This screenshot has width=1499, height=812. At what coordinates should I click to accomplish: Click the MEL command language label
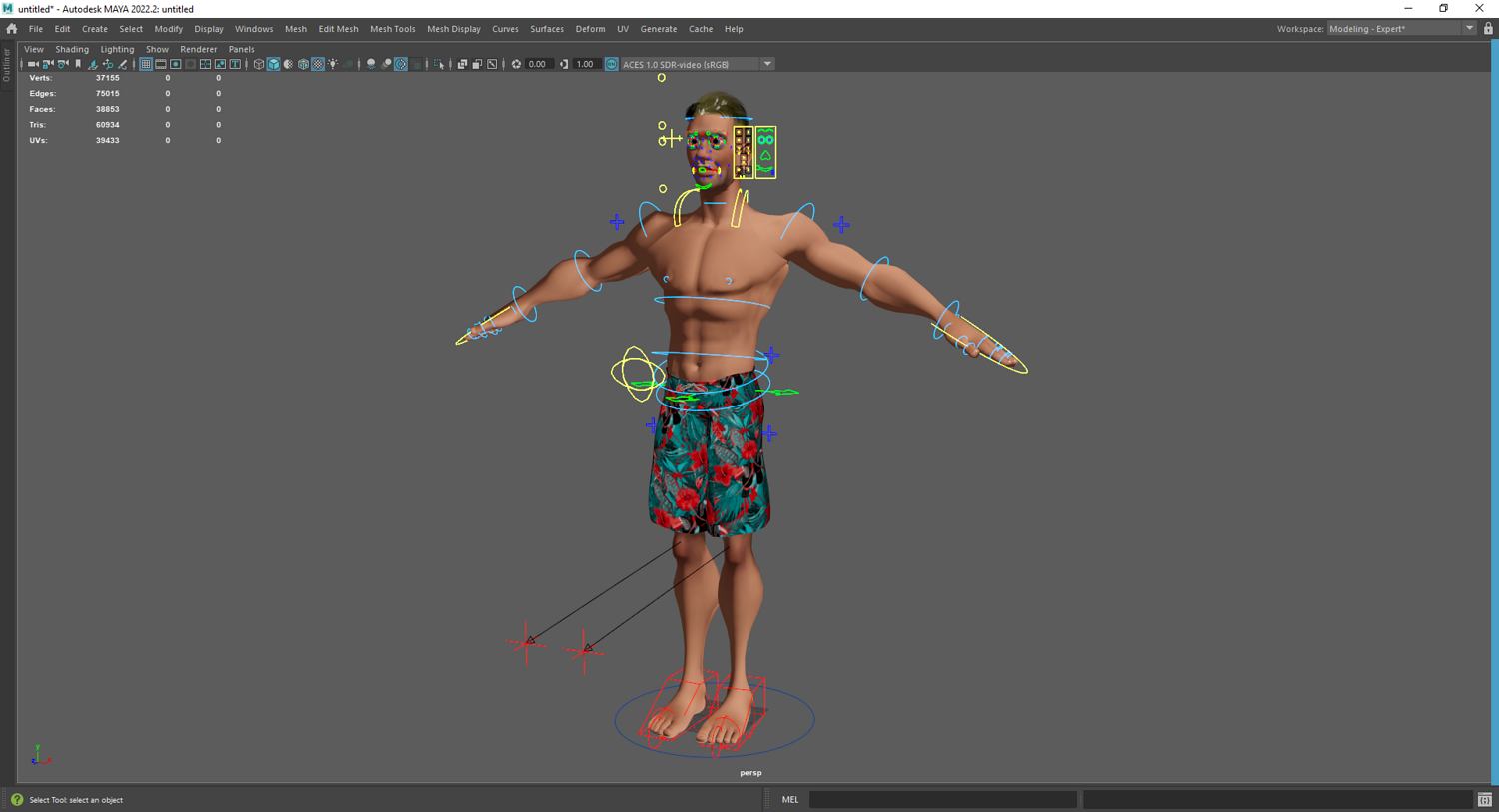790,800
